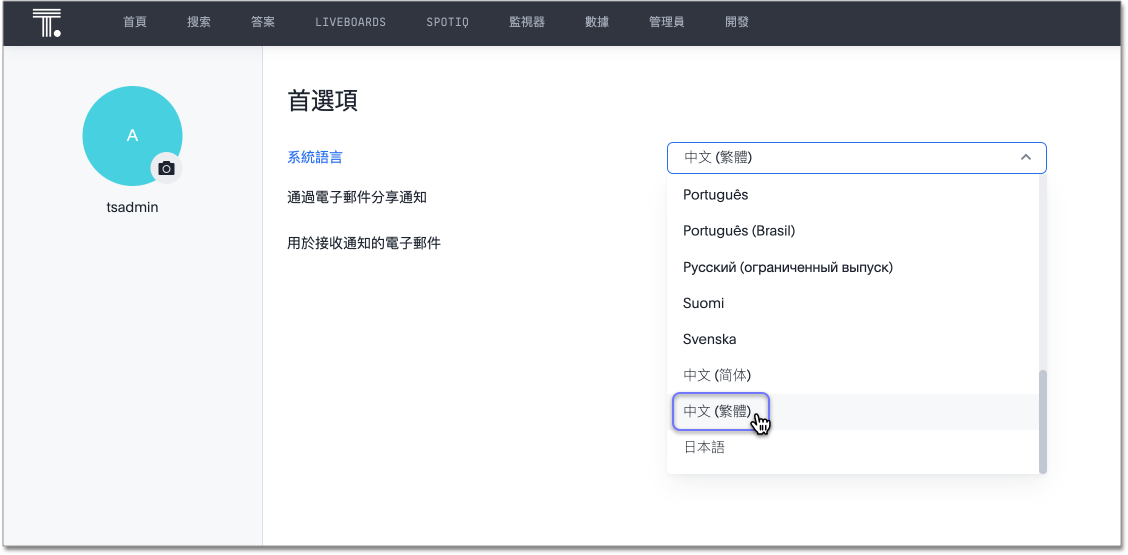This screenshot has height=555, width=1128.
Task: Open the 首頁 navigation tab
Action: click(x=135, y=22)
